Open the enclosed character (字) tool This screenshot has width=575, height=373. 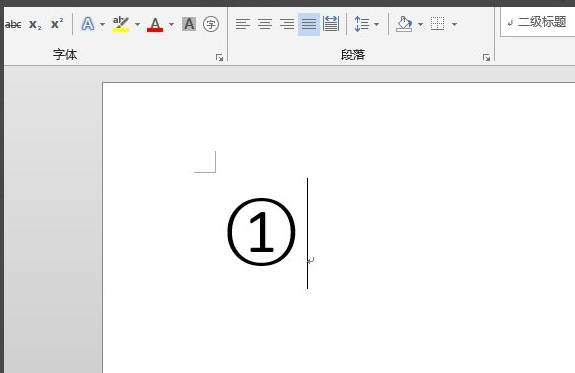pos(211,24)
